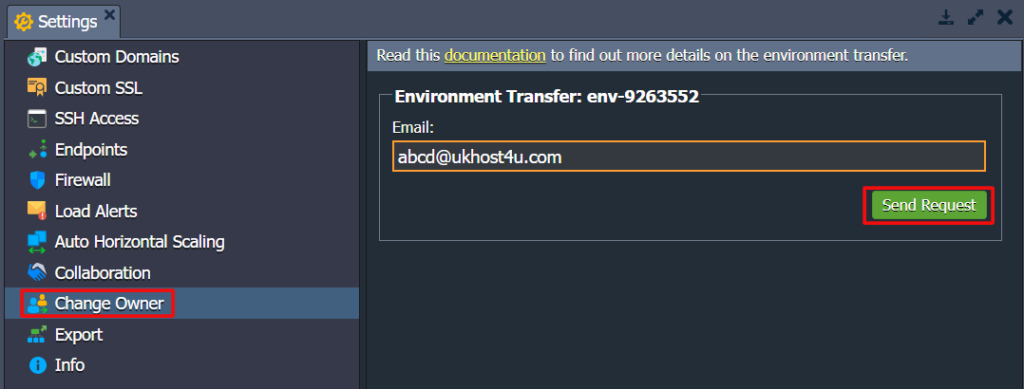Click the Collaboration handshake icon

pyautogui.click(x=37, y=272)
